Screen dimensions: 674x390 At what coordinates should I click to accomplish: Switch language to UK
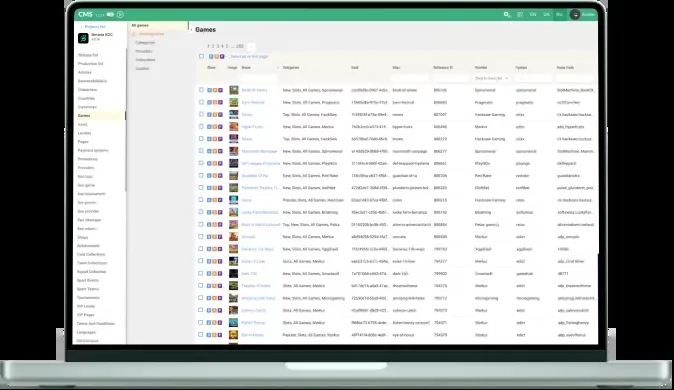coord(546,15)
